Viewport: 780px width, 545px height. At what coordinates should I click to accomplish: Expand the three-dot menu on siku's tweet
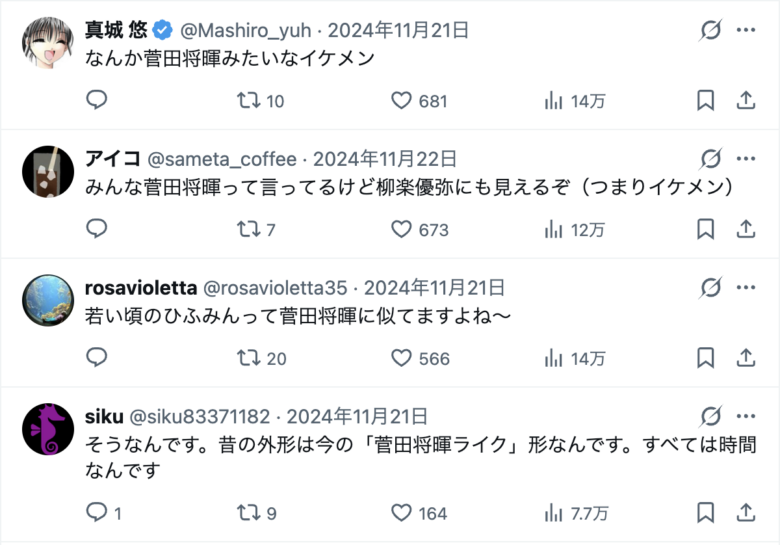[x=745, y=416]
